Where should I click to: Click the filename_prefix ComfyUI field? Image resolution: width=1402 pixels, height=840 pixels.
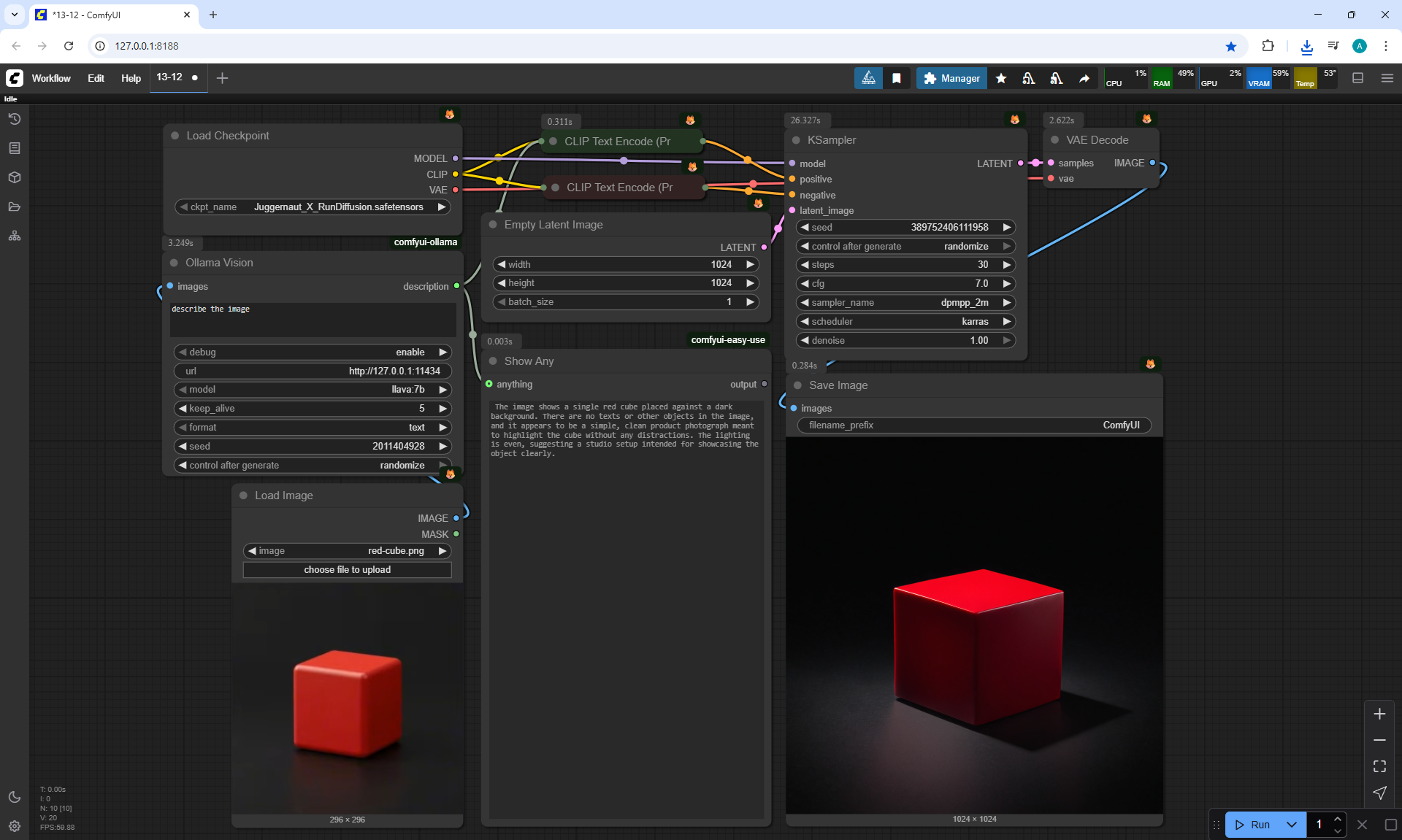click(974, 425)
